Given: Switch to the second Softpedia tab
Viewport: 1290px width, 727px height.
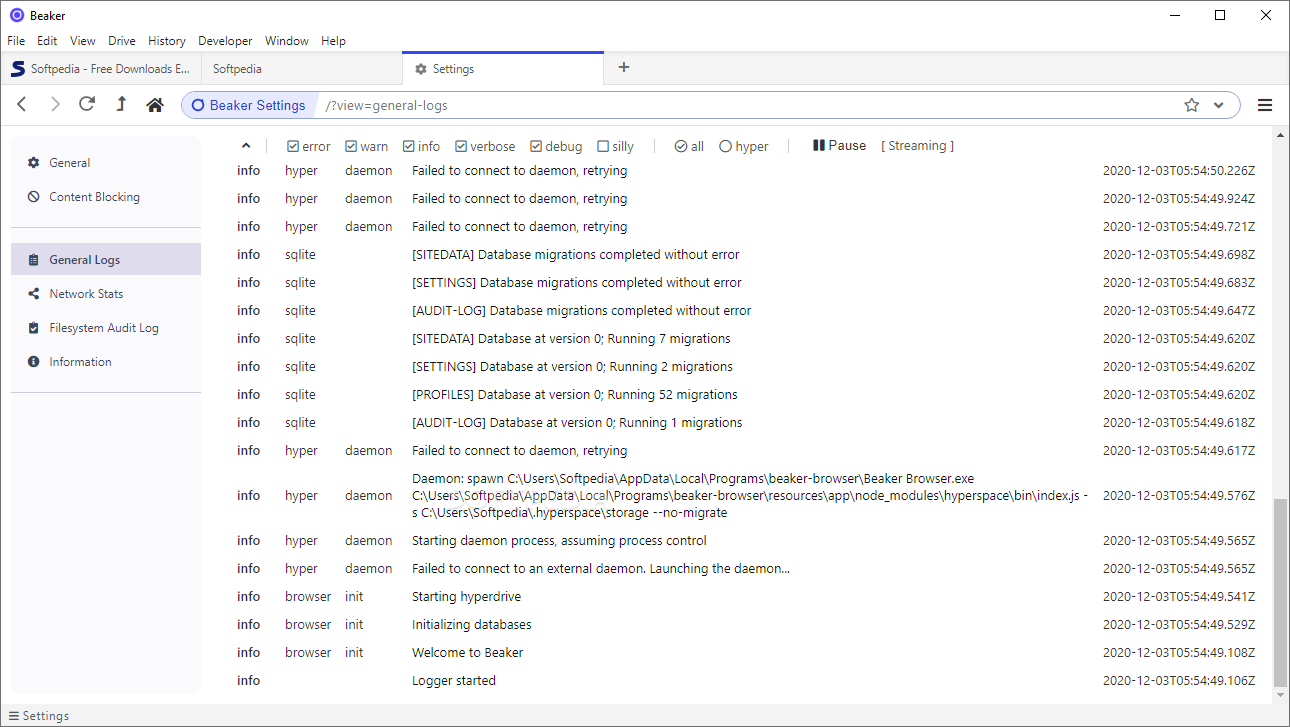Looking at the screenshot, I should pos(302,69).
